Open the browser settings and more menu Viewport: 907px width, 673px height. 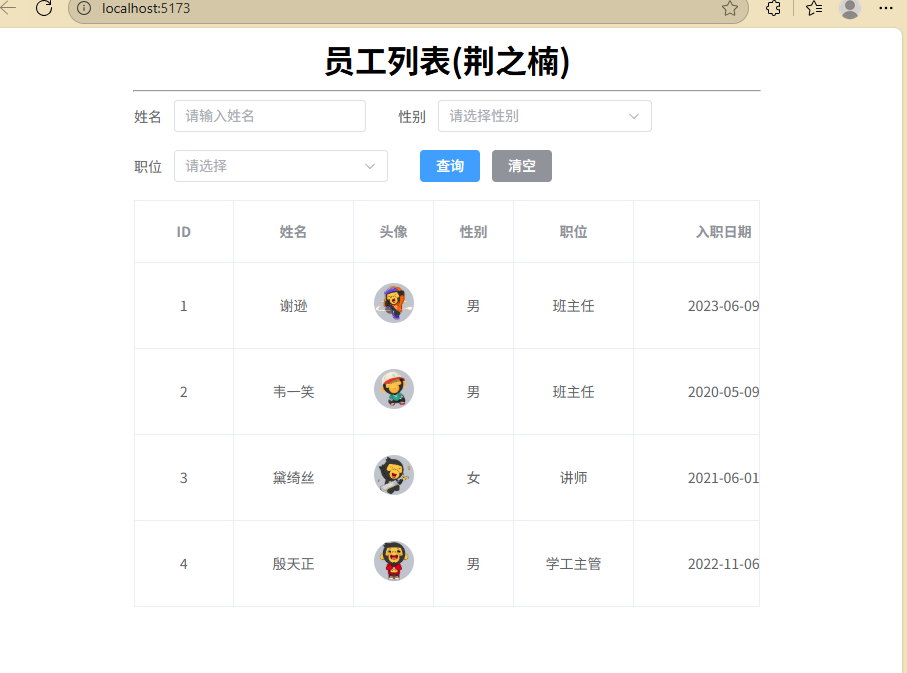coord(886,9)
